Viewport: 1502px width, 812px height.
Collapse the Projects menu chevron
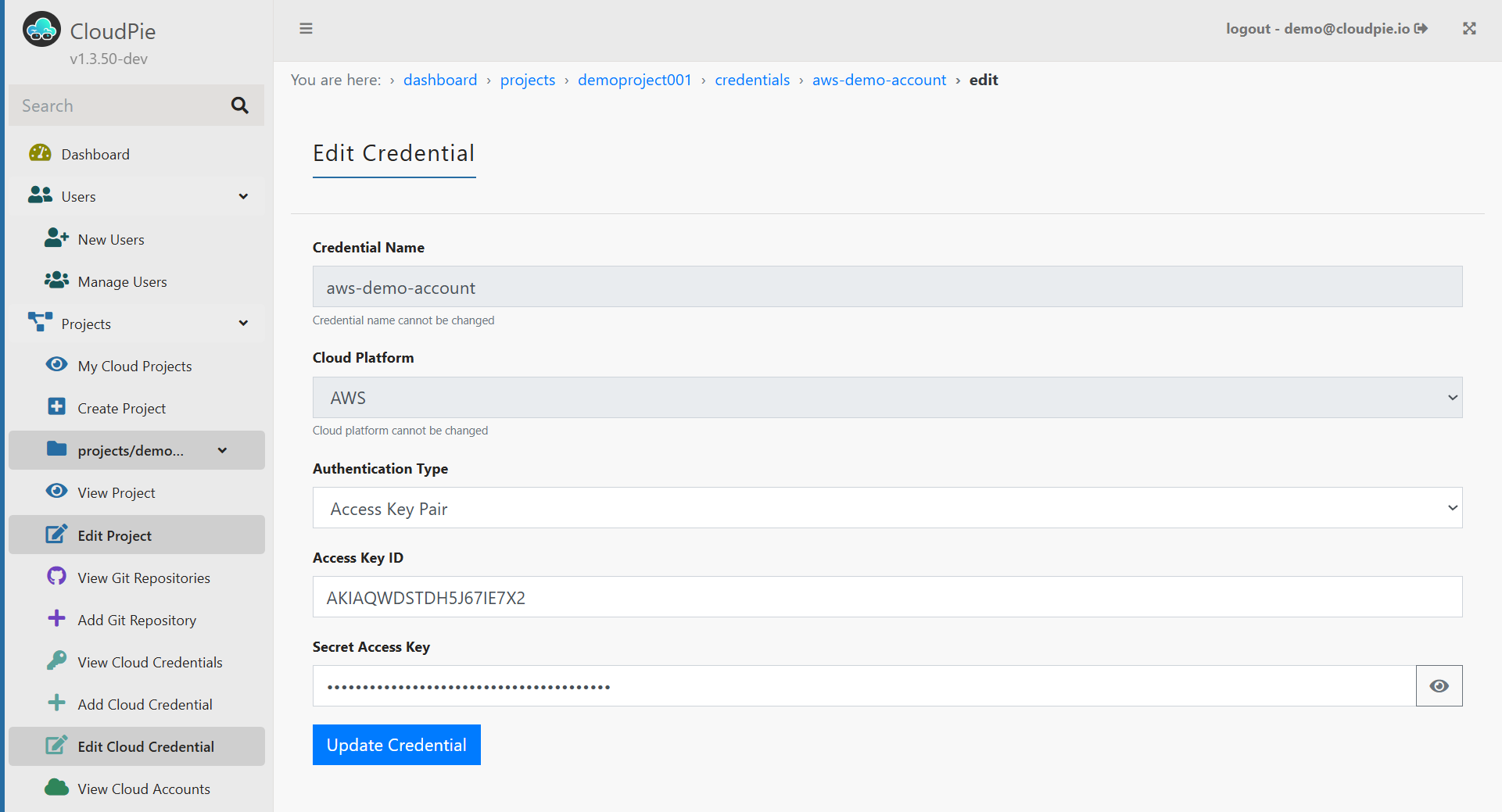point(243,324)
